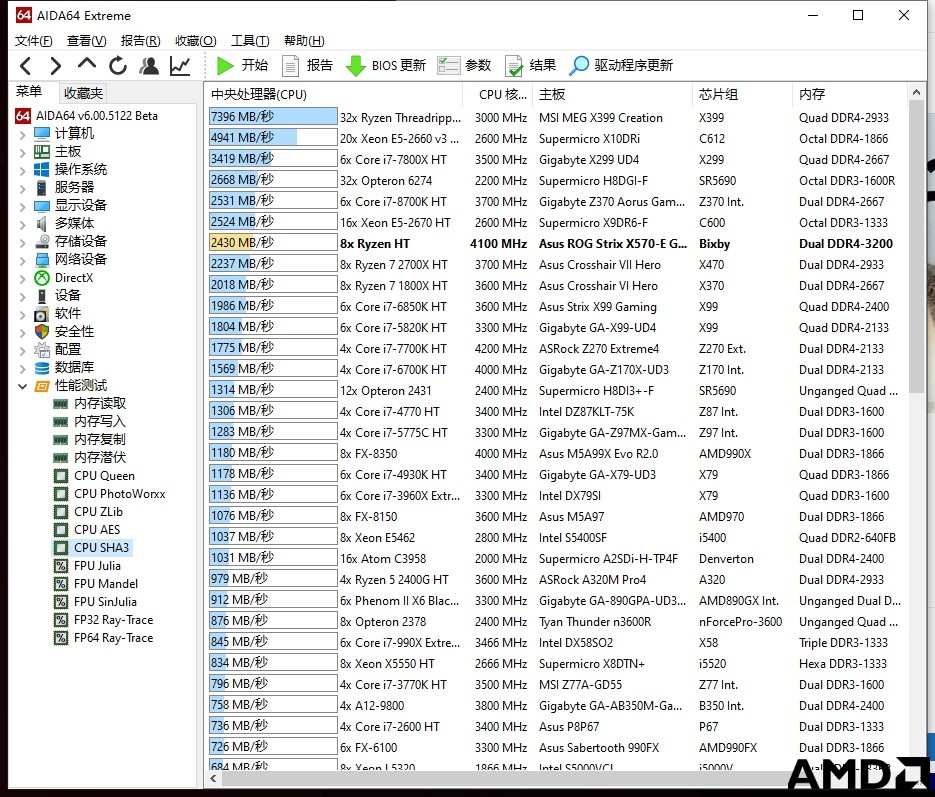
Task: Expand the 操作系统 tree node
Action: pos(23,171)
